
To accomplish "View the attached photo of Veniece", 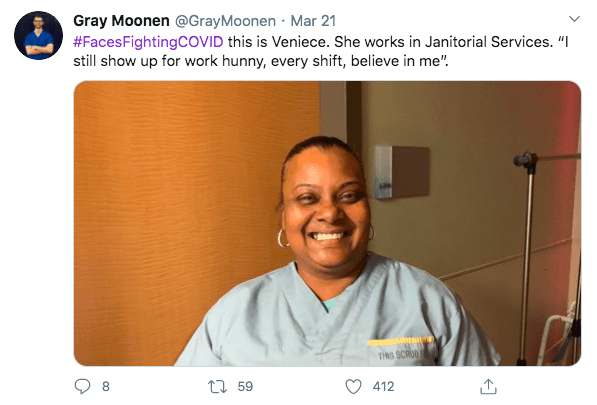I will (x=327, y=223).
